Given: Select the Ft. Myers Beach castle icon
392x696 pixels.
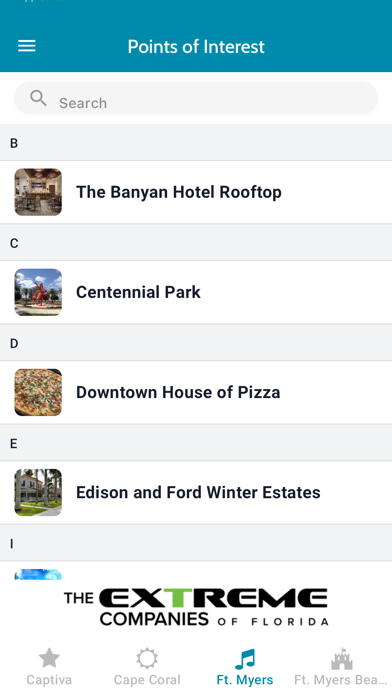Looking at the screenshot, I should click(x=342, y=658).
